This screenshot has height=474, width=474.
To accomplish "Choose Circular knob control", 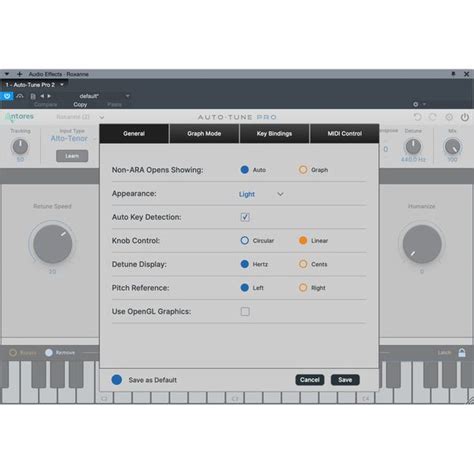I will pos(244,240).
